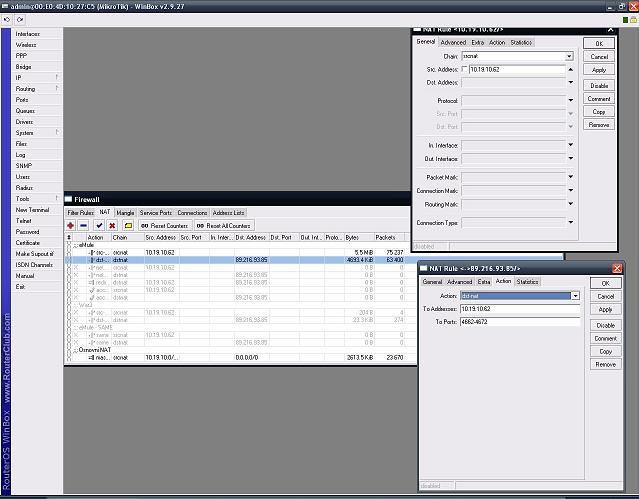The width and height of the screenshot is (639, 499).
Task: Open Connections tab in Firewall window
Action: coord(192,213)
